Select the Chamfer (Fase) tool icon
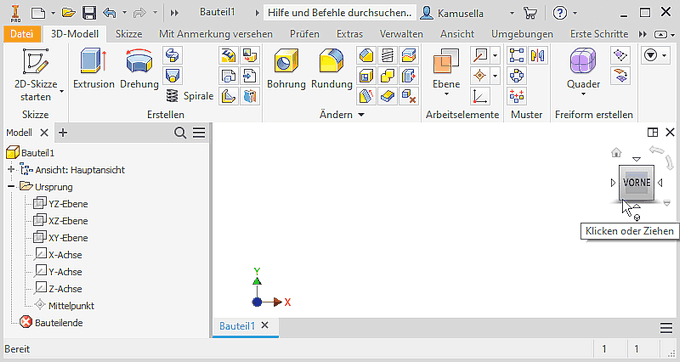The width and height of the screenshot is (680, 362). point(366,55)
